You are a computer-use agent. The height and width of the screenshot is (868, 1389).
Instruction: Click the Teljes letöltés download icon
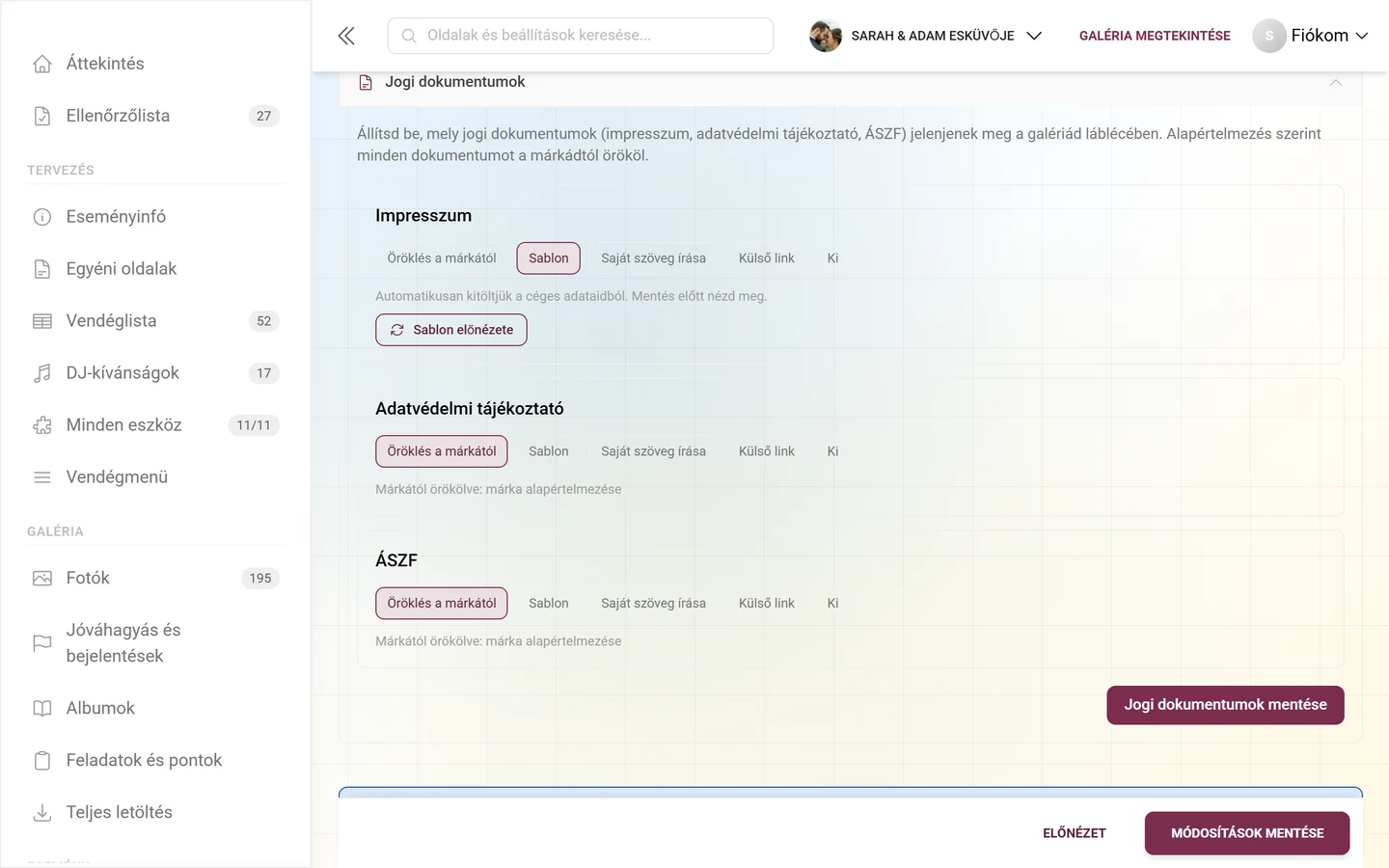[x=42, y=813]
